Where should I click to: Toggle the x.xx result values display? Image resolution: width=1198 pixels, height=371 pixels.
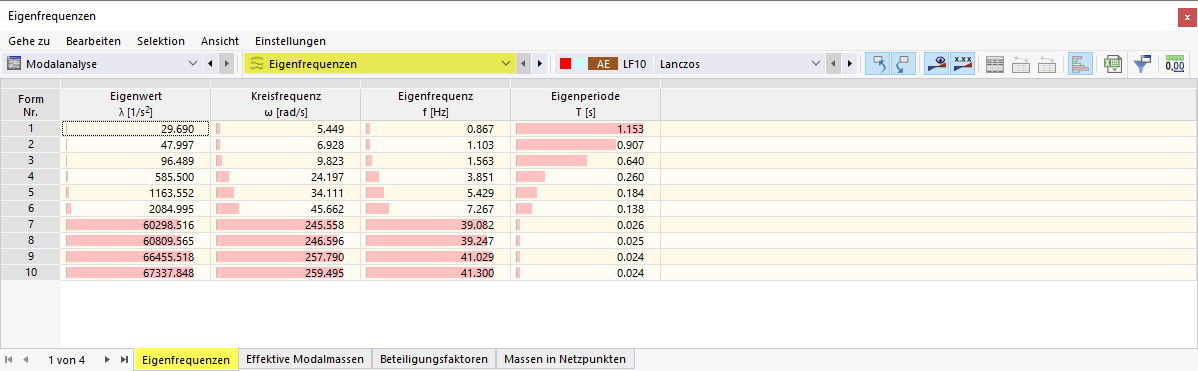tap(963, 64)
